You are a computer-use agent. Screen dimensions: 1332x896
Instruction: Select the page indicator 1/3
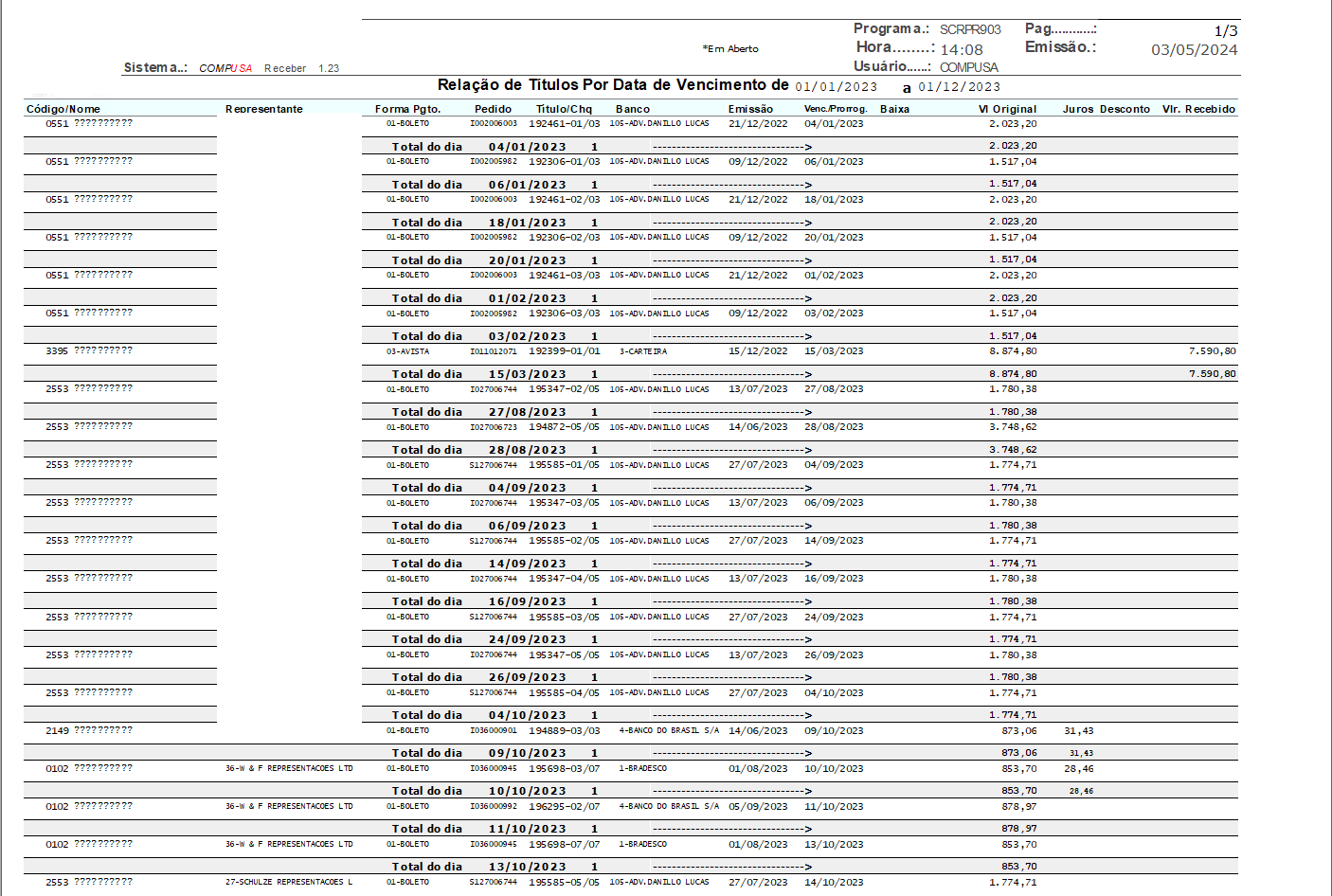(1226, 31)
